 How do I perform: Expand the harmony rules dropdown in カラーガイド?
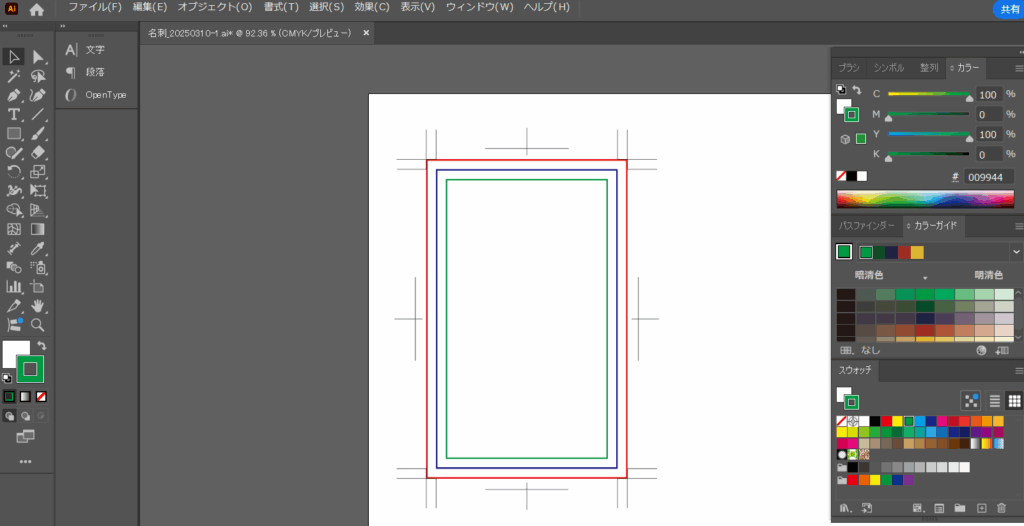point(1016,252)
